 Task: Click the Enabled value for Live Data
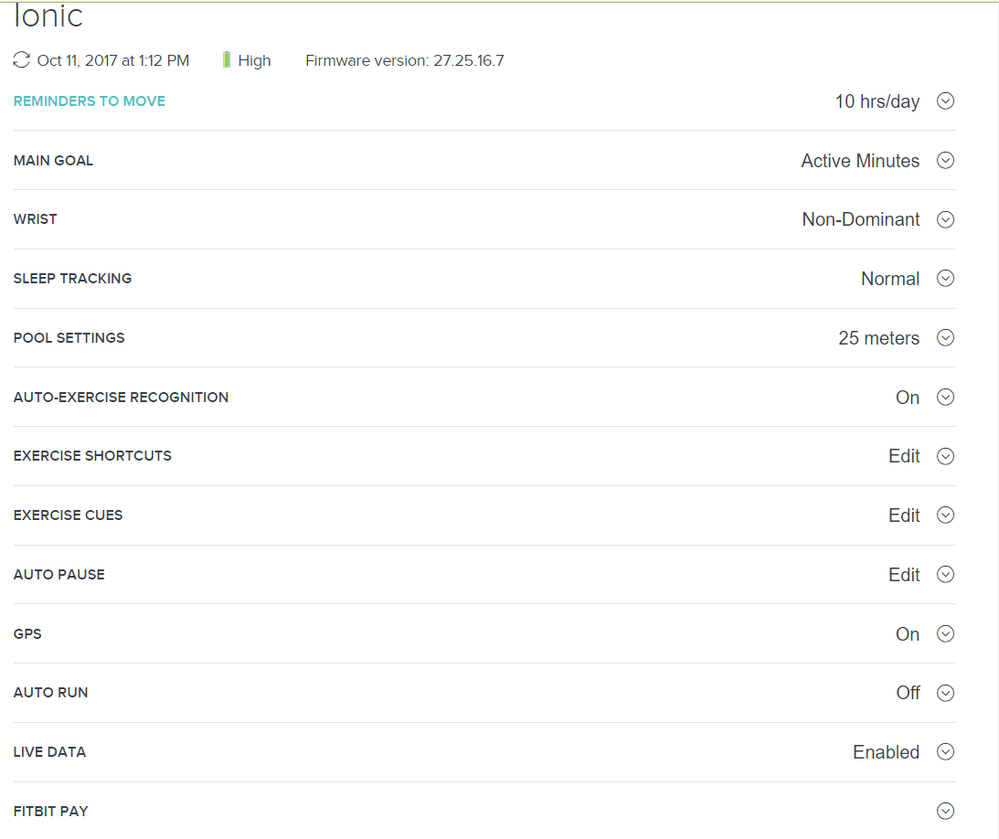click(x=886, y=752)
